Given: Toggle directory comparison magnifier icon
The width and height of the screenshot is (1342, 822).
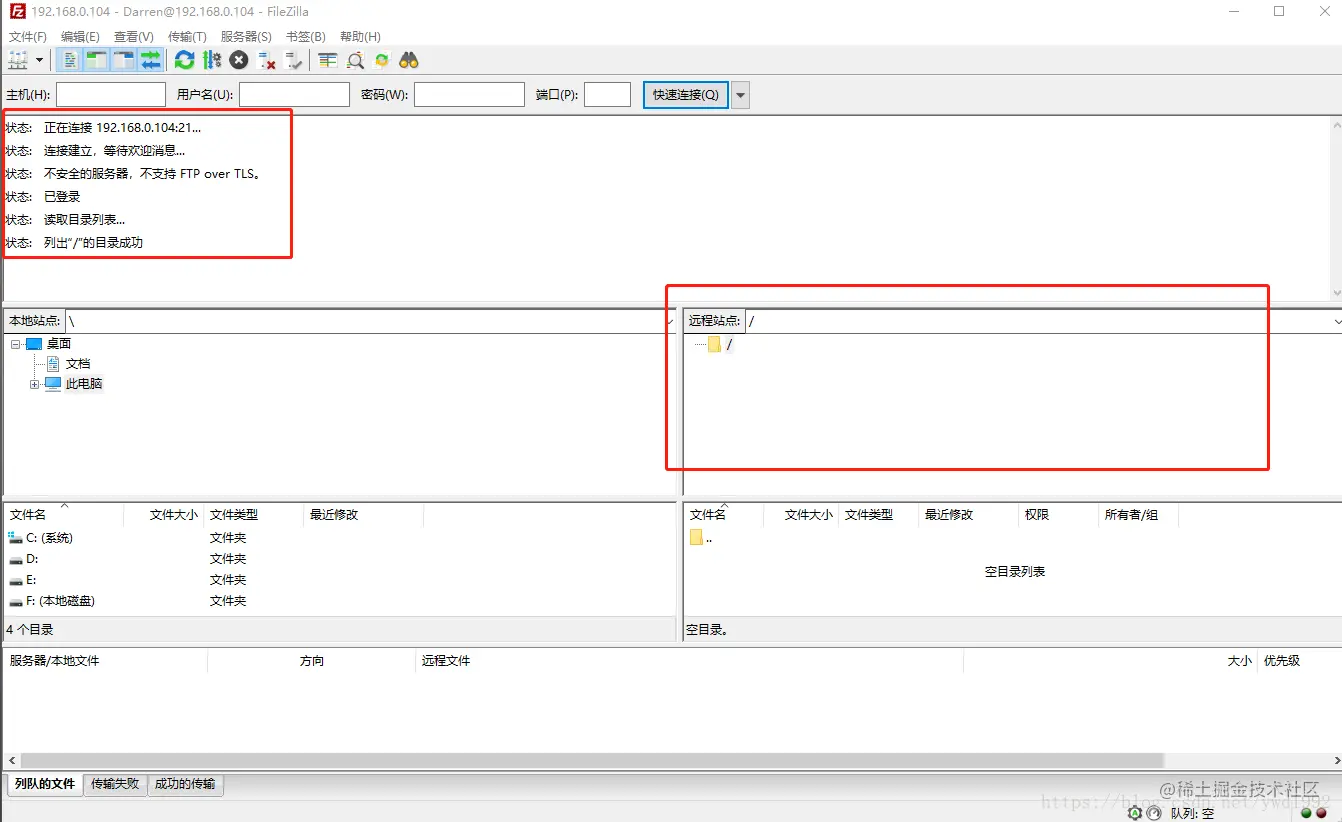Looking at the screenshot, I should click(x=355, y=60).
